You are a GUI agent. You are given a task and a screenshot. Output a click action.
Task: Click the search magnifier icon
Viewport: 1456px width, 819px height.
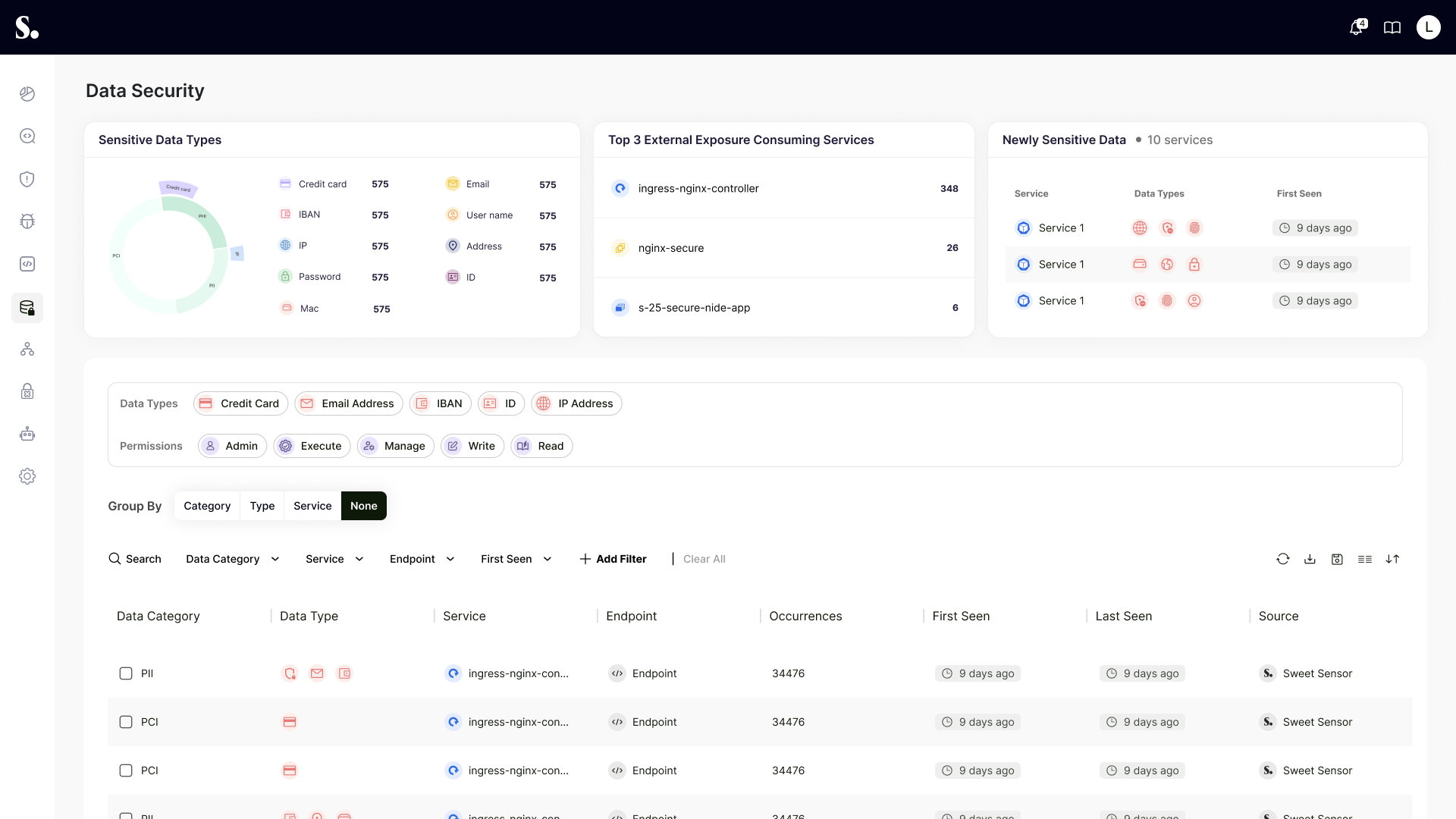click(x=115, y=559)
